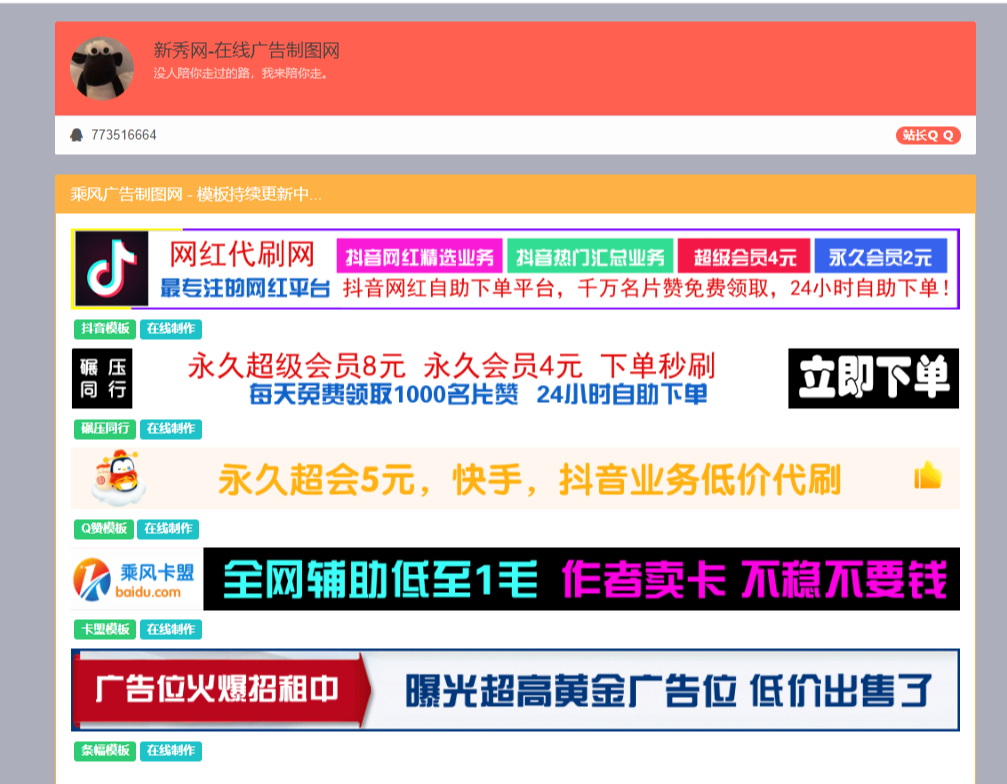1007x784 pixels.
Task: Click 在线制作 next to the 碾压同行 tag
Action: pyautogui.click(x=171, y=429)
